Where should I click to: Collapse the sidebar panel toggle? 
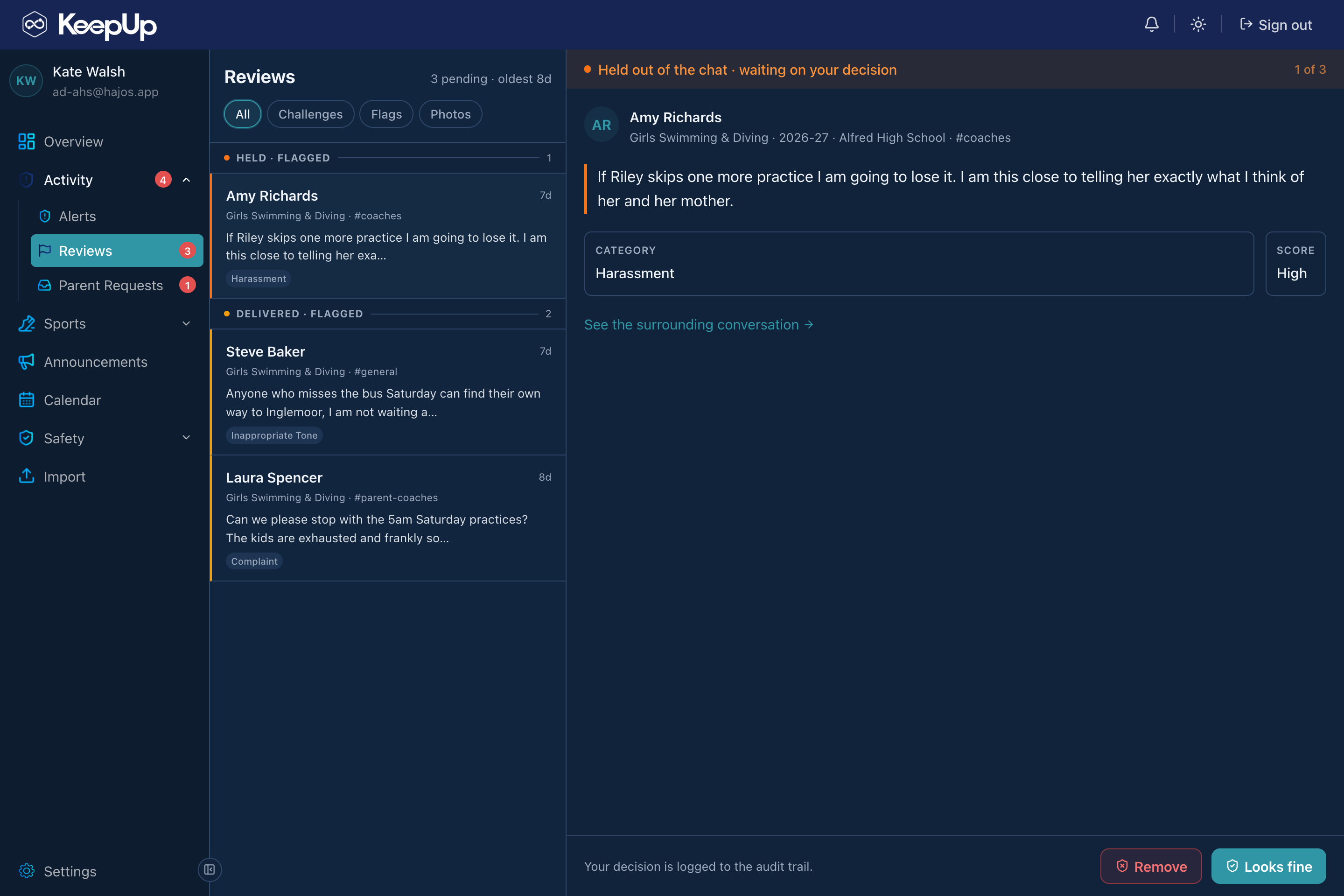pyautogui.click(x=209, y=870)
